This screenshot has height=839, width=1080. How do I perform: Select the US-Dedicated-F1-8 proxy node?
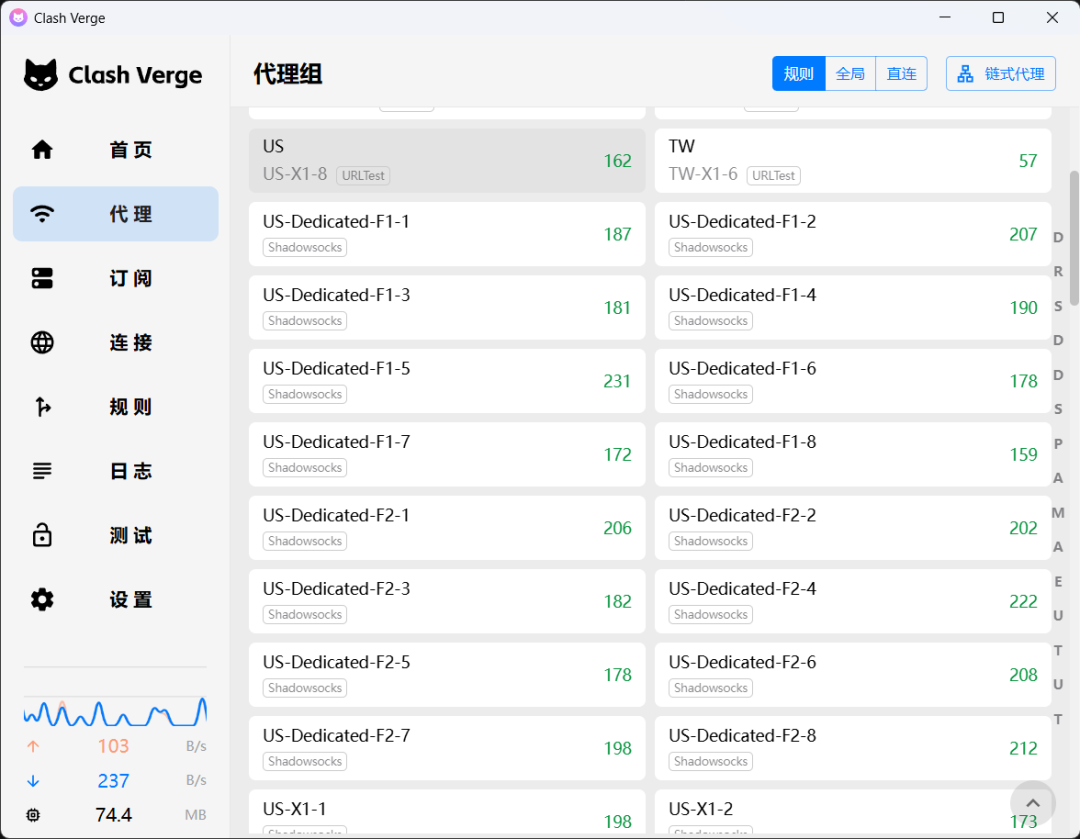coord(852,454)
